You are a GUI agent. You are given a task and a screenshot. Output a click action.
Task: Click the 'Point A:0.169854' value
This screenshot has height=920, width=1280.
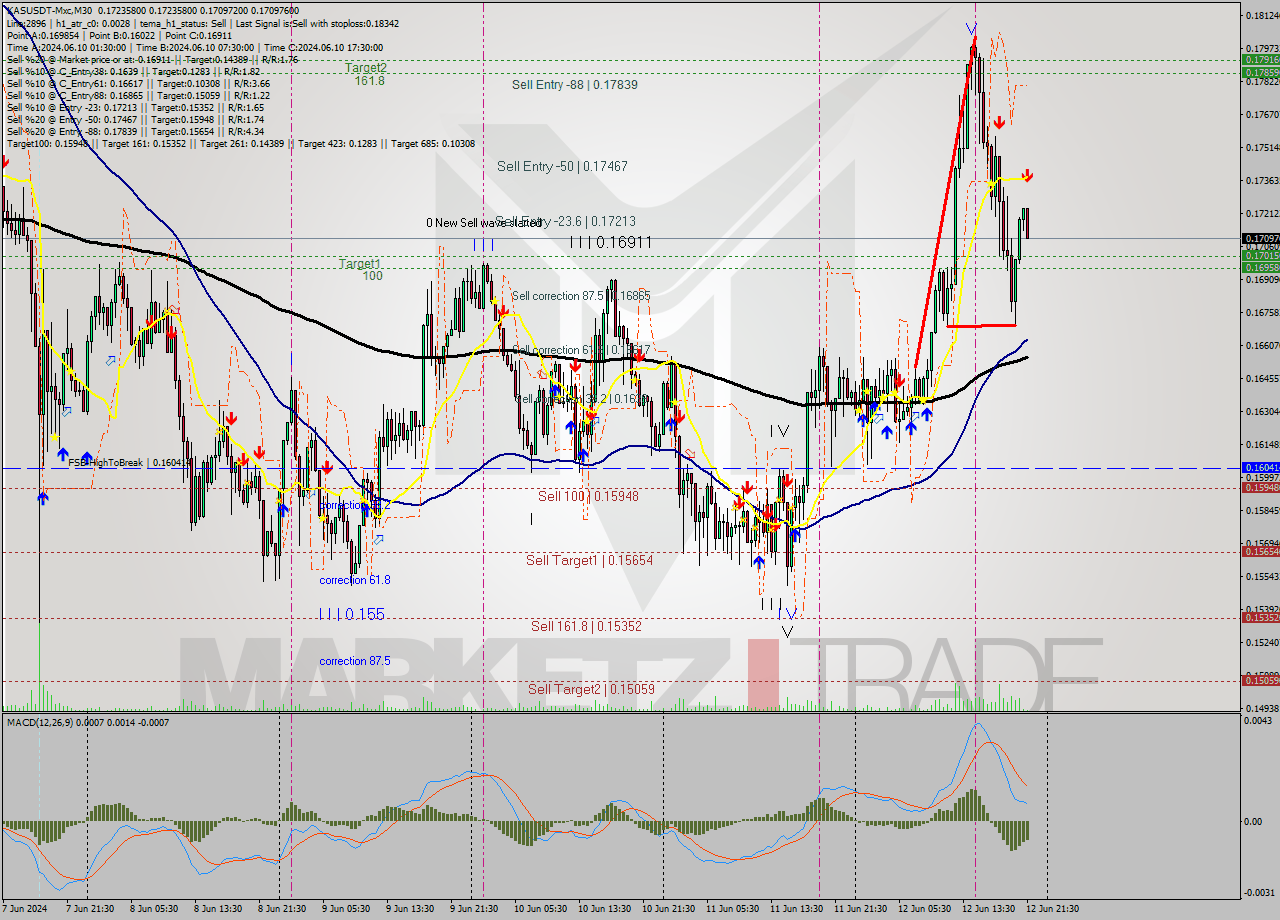pyautogui.click(x=42, y=34)
